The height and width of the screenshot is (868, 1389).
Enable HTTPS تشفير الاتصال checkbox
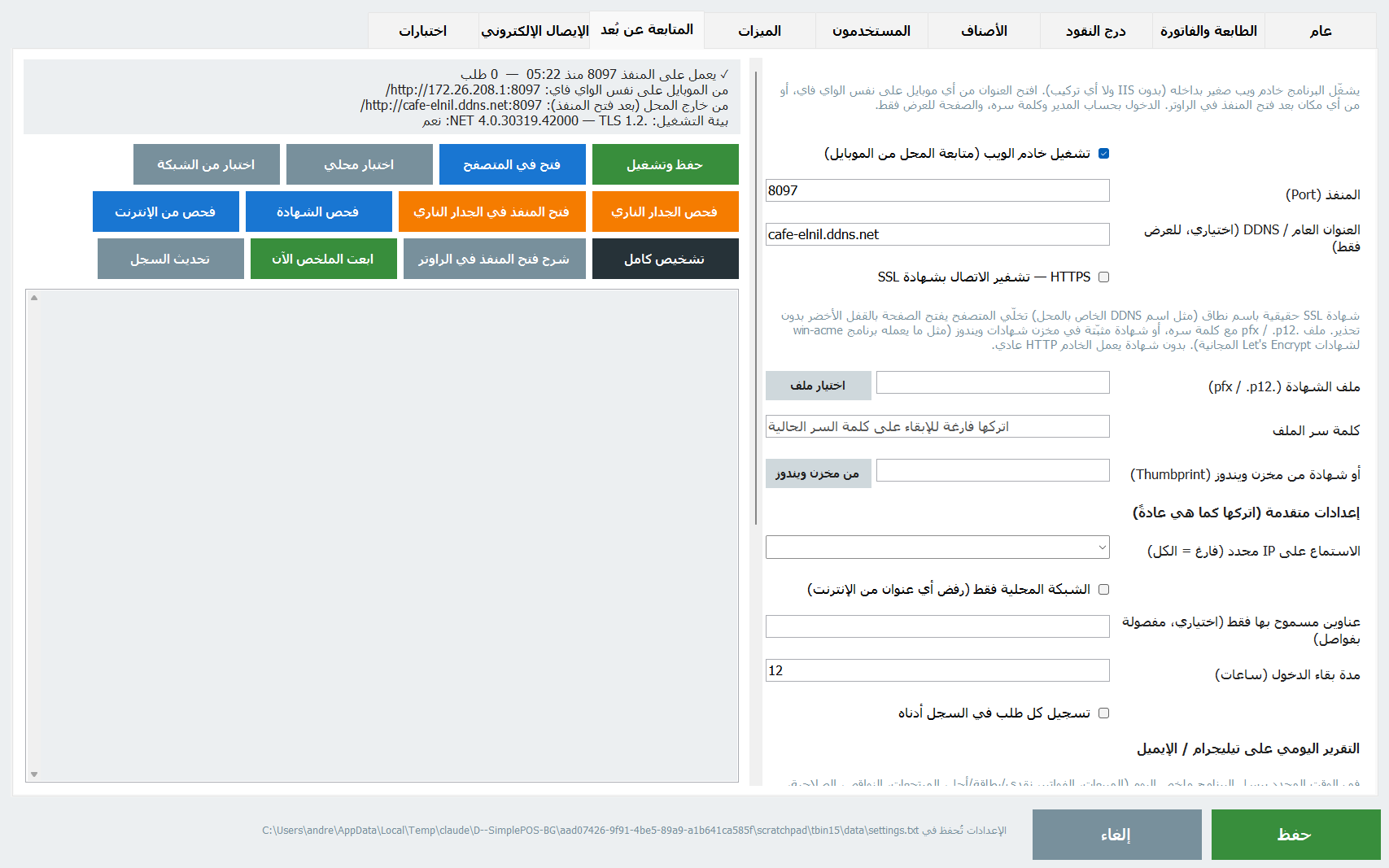click(x=1103, y=277)
